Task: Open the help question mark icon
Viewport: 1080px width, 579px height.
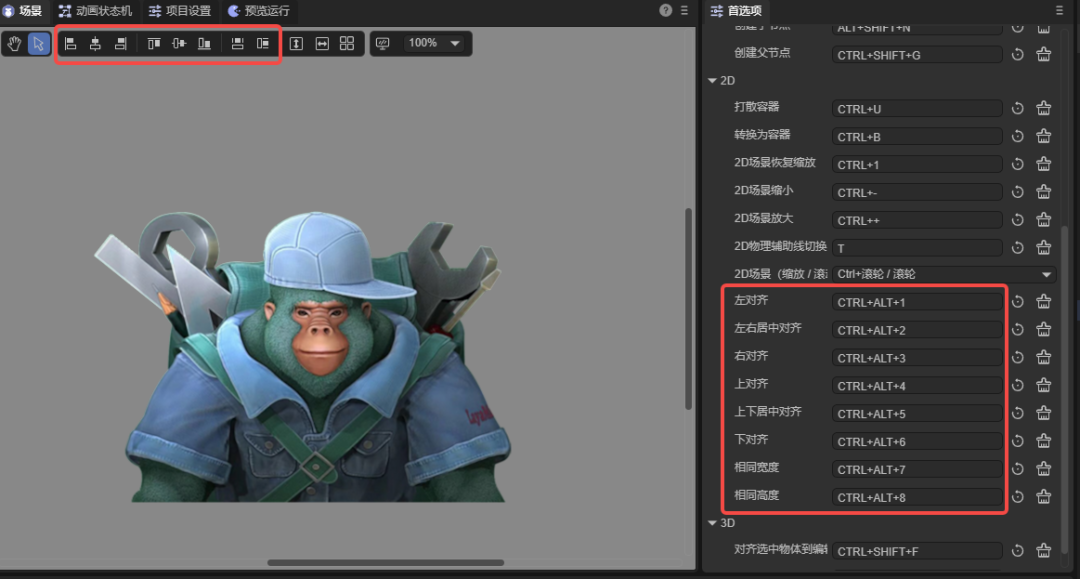Action: (665, 10)
